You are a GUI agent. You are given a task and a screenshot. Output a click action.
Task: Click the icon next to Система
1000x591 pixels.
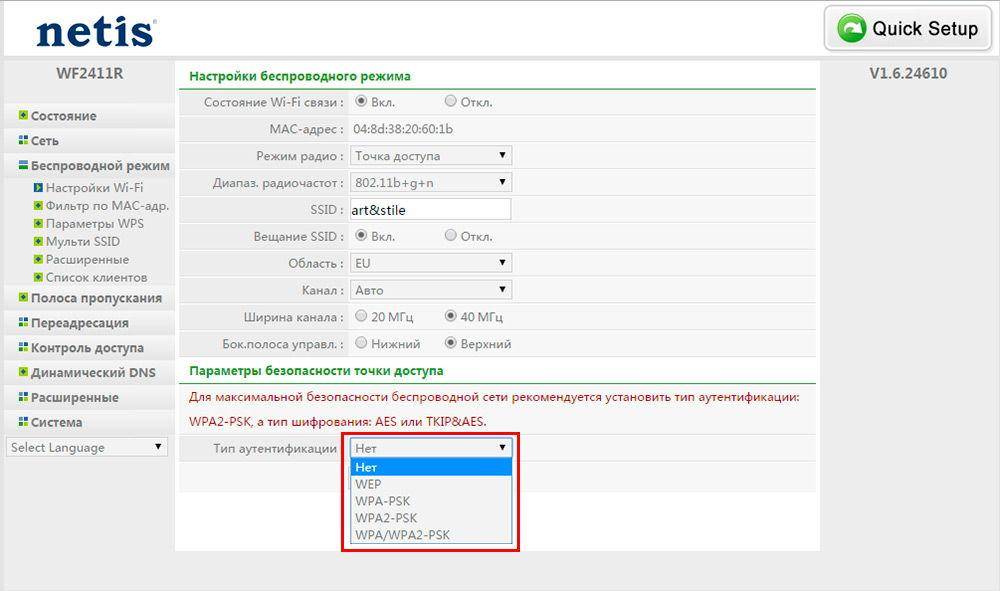23,422
